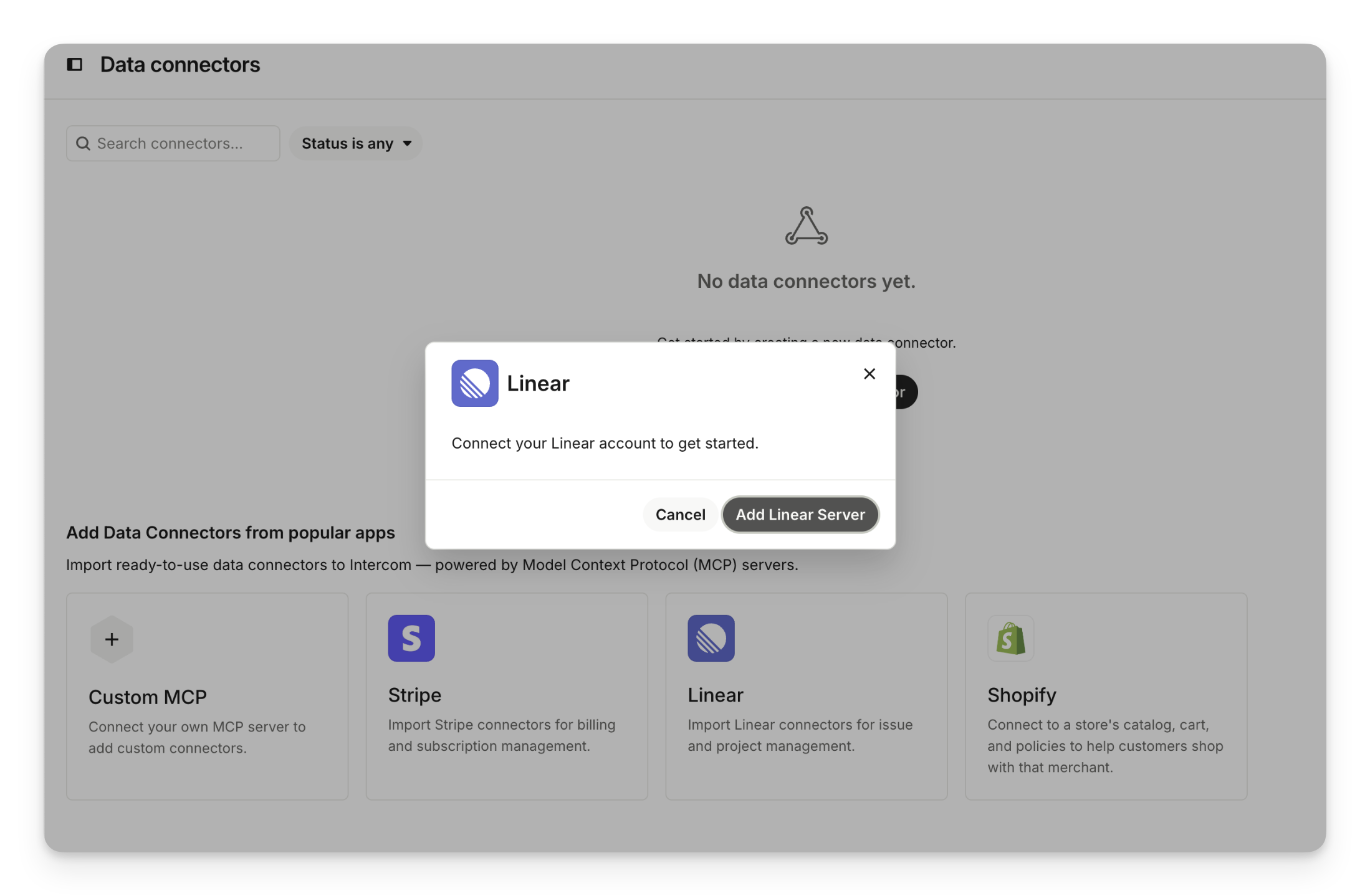Screen dimensions: 1370x896
Task: Click the dropdown arrow beside Status
Action: [407, 144]
